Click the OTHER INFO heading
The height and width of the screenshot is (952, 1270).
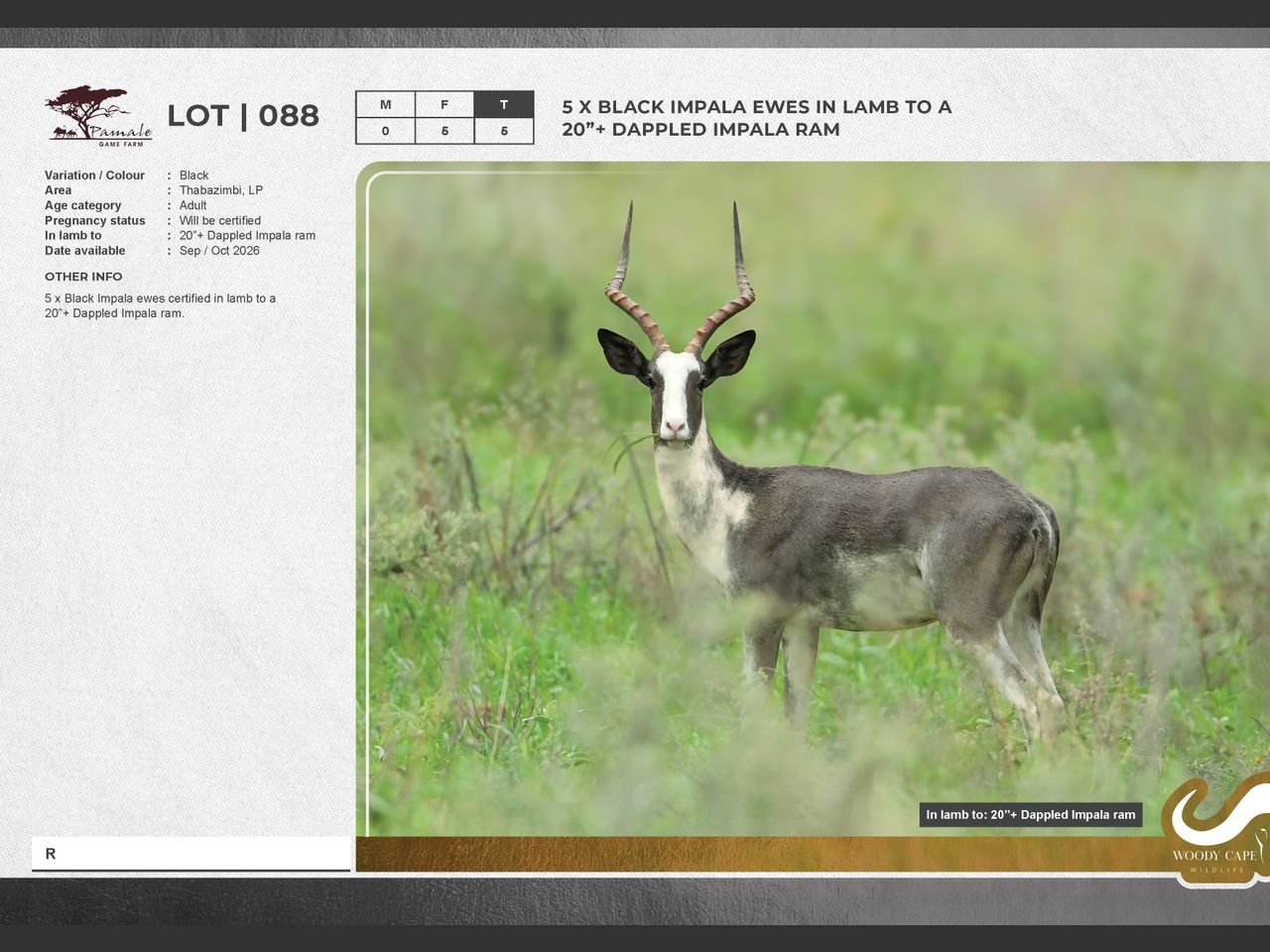(x=83, y=277)
